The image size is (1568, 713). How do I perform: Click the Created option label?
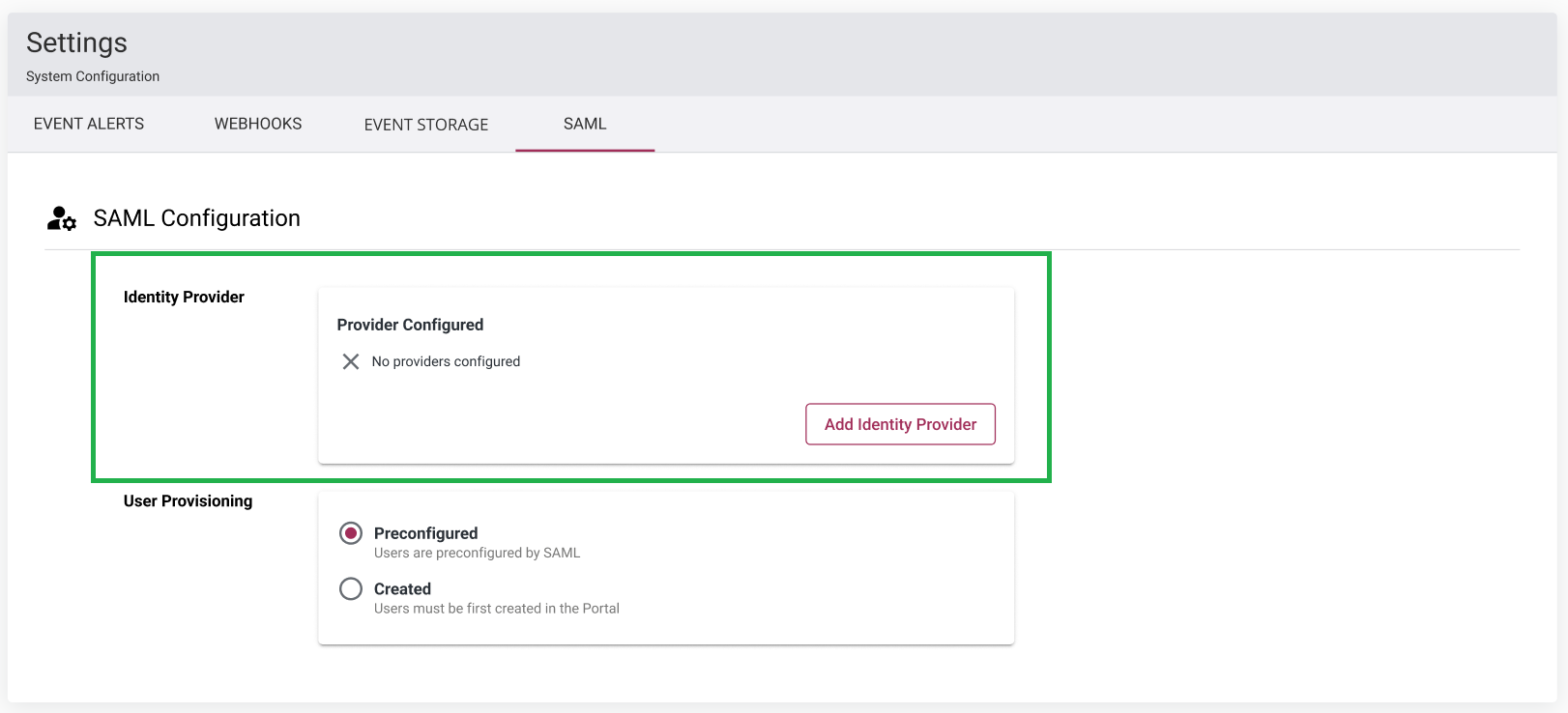point(402,589)
